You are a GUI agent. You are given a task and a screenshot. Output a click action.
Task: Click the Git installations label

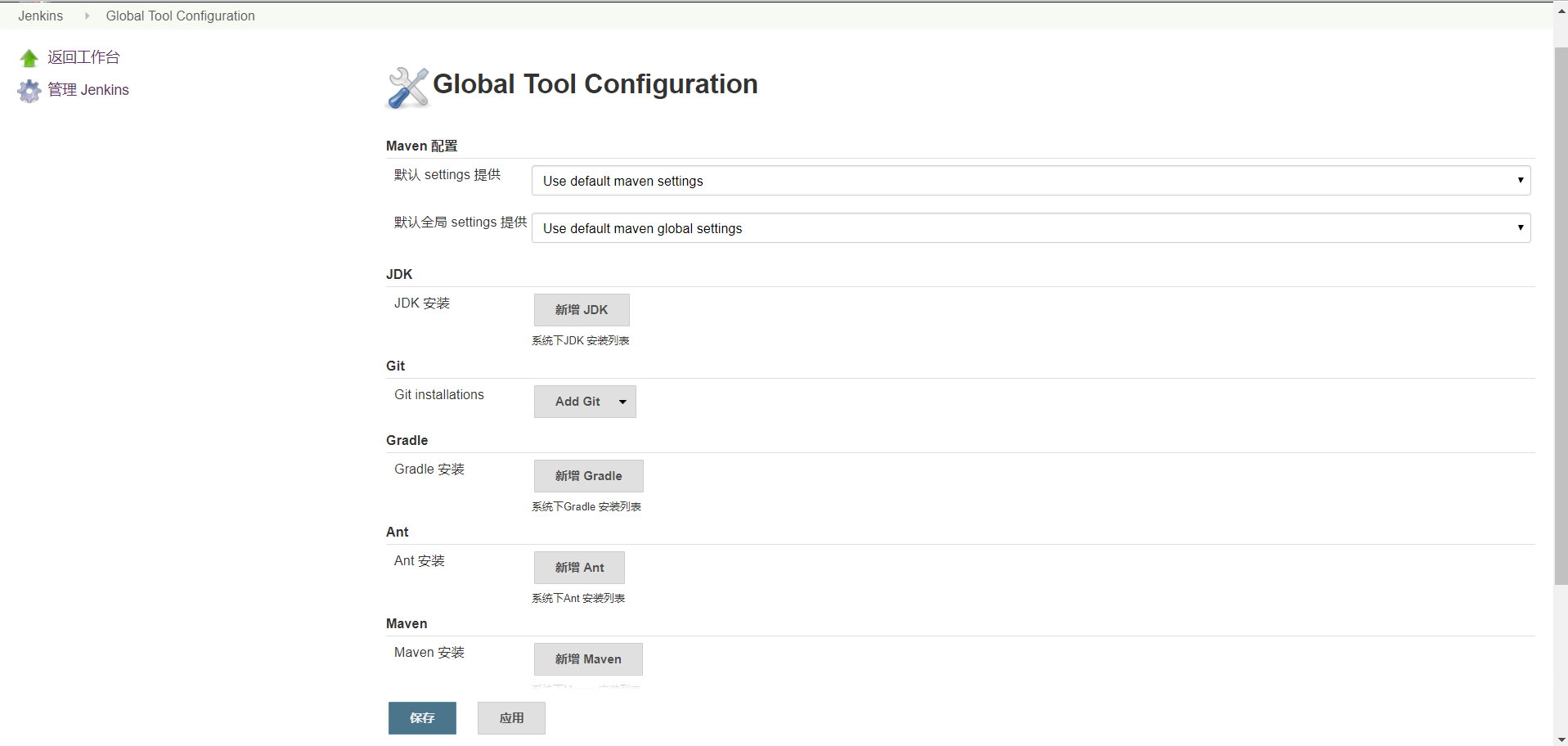tap(439, 394)
